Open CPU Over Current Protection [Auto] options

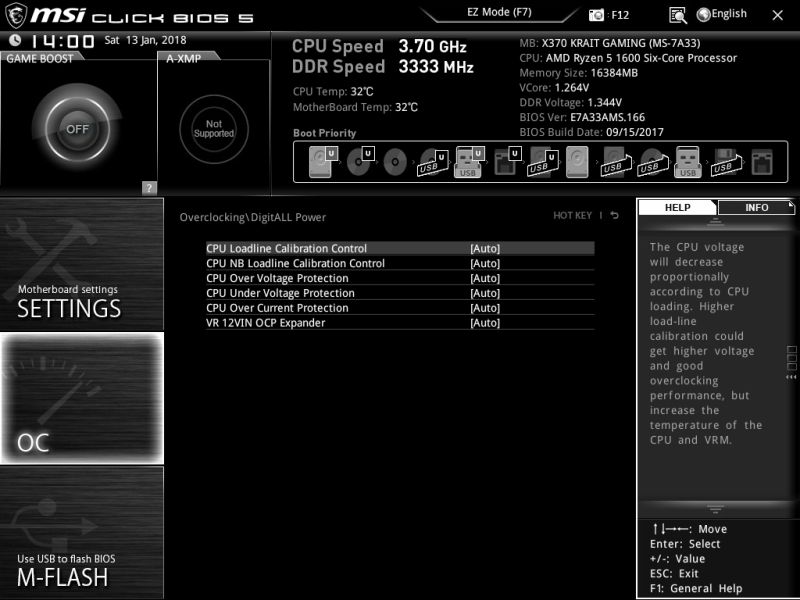400,308
